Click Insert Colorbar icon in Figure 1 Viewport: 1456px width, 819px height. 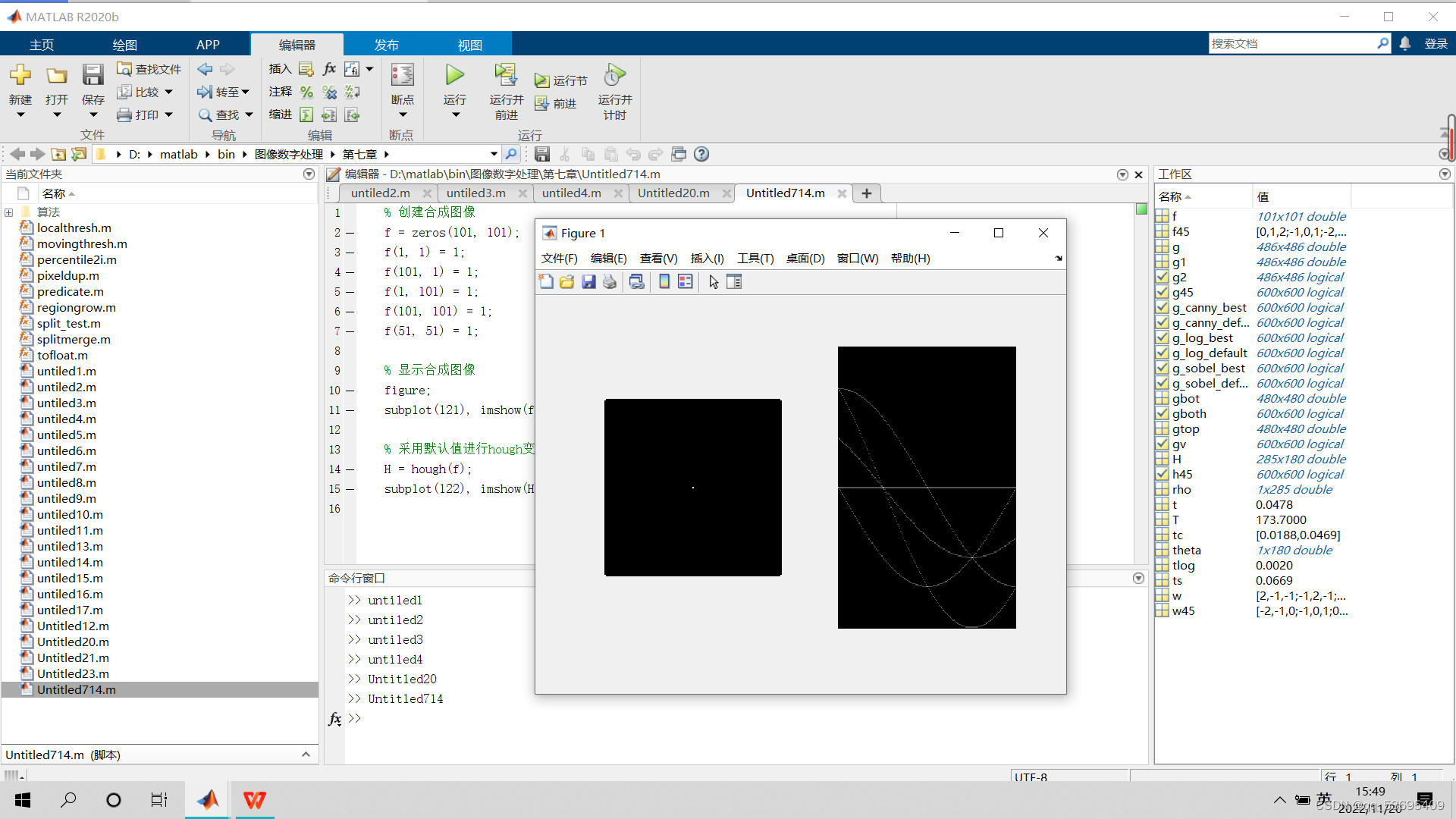664,282
